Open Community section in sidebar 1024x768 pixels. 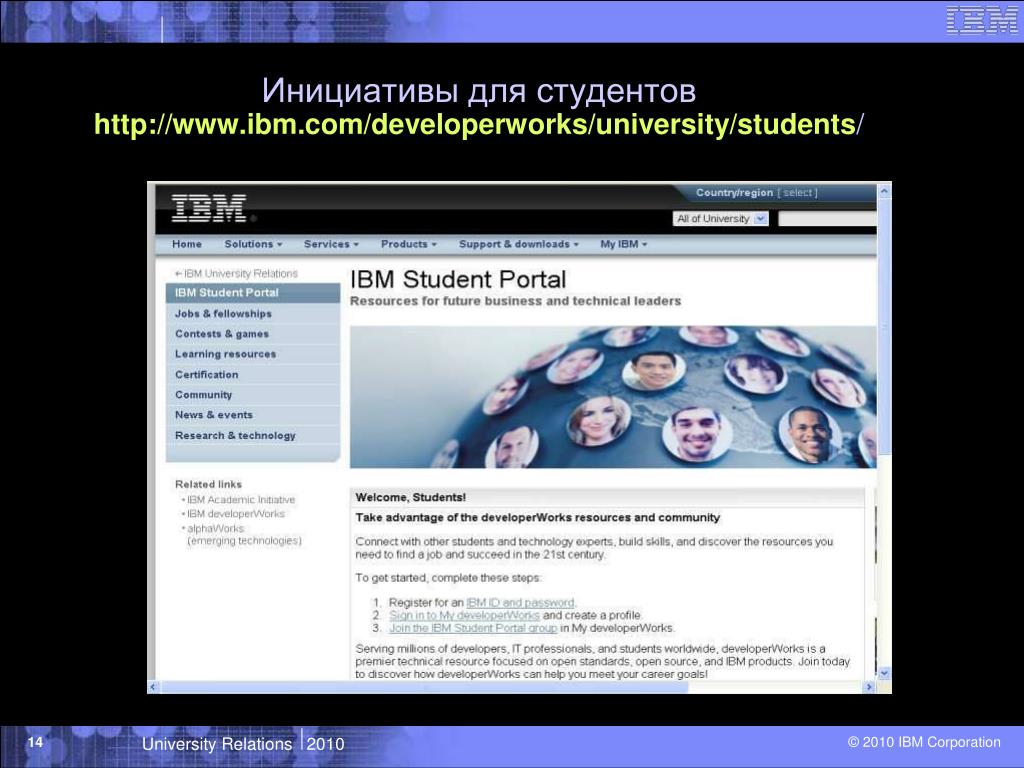pos(253,395)
